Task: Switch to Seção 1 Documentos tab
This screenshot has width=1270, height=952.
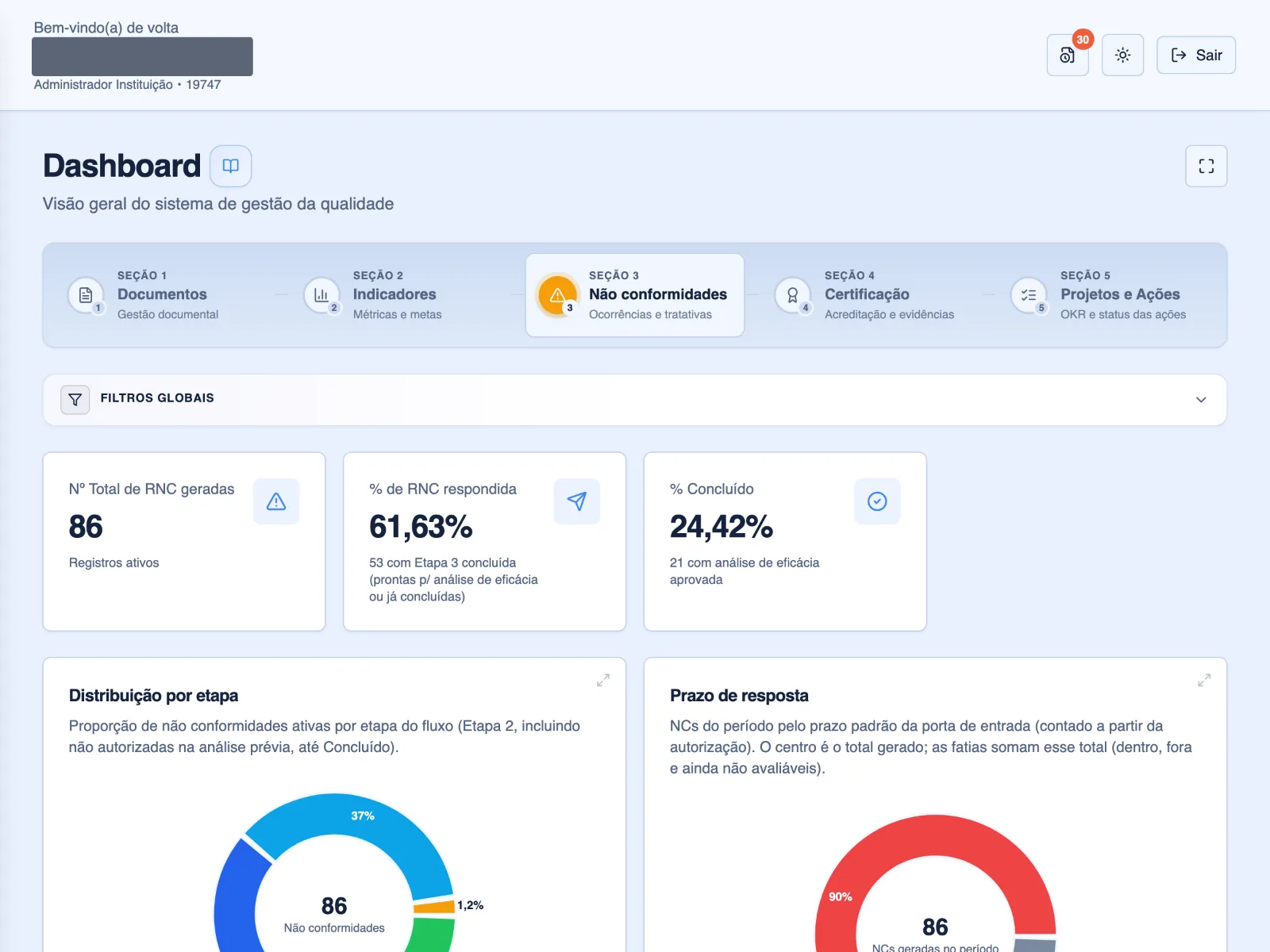Action: tap(163, 295)
